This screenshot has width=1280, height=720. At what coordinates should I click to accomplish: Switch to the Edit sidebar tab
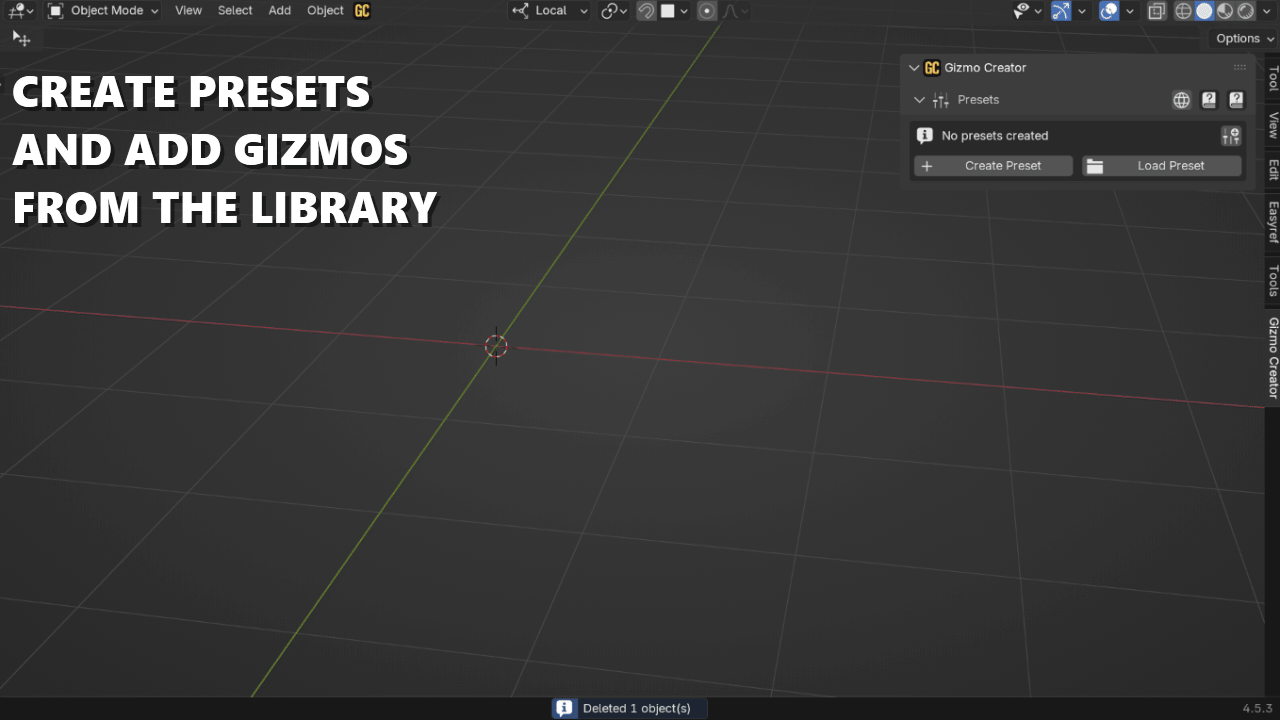(1272, 169)
